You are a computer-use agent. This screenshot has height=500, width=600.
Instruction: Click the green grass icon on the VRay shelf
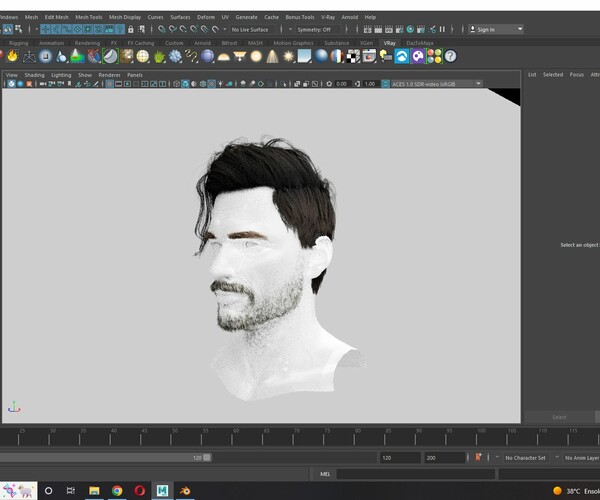click(x=159, y=57)
